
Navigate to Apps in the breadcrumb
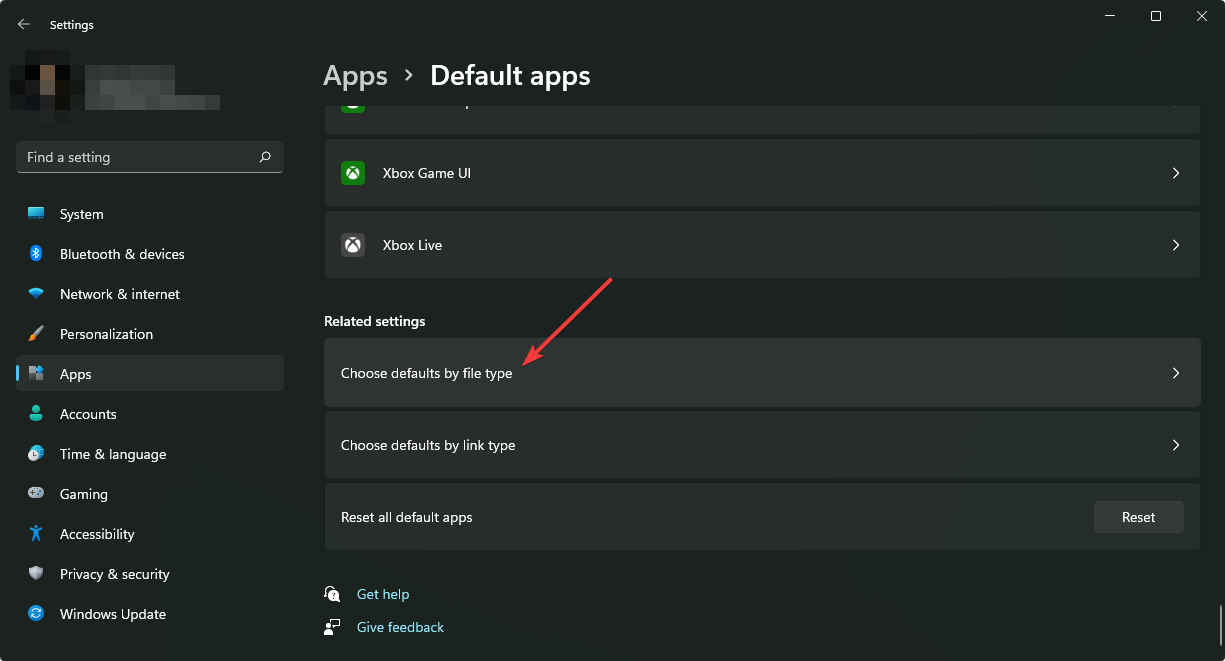tap(355, 75)
